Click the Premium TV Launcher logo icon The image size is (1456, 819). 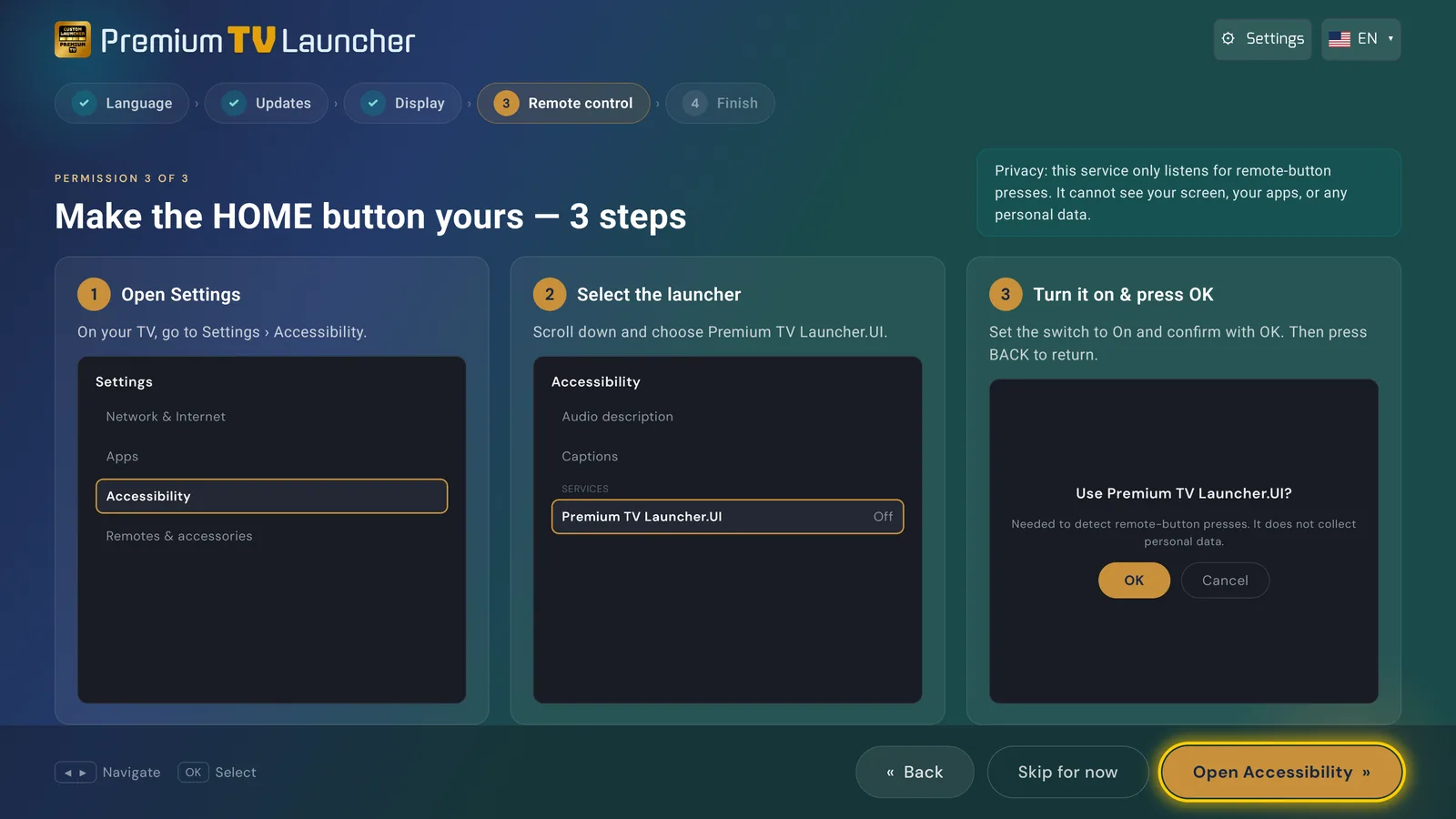pos(73,40)
